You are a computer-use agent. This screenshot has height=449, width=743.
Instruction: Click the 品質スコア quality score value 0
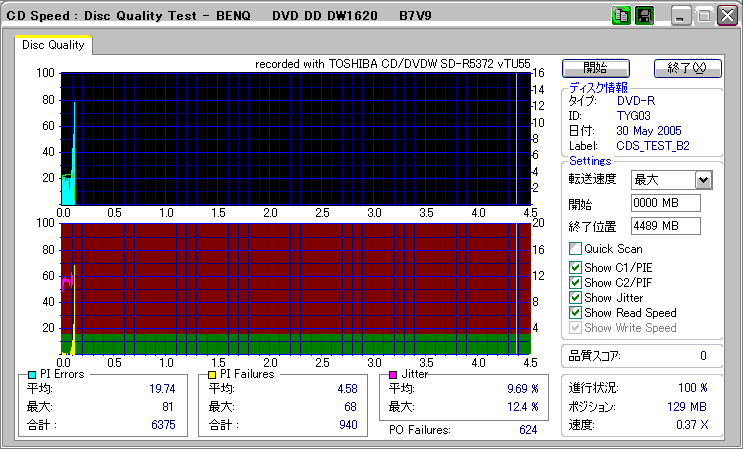click(x=703, y=356)
